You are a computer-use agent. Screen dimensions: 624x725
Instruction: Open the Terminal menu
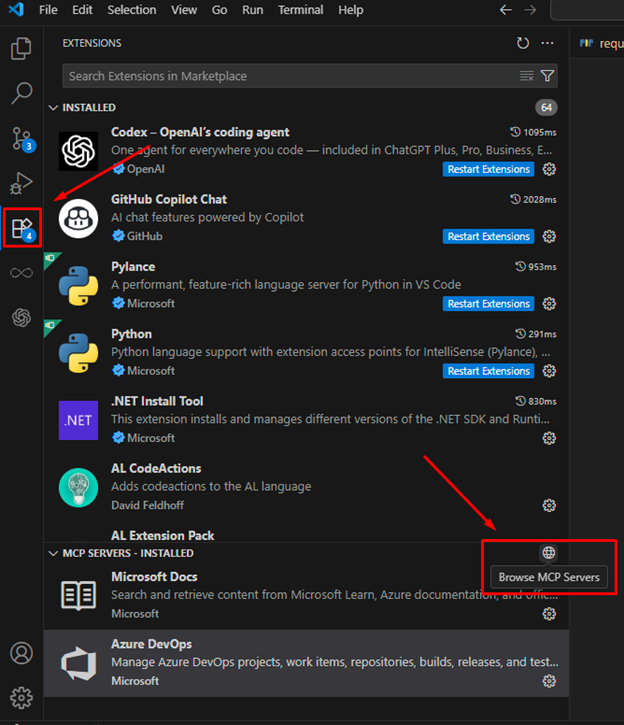[300, 10]
